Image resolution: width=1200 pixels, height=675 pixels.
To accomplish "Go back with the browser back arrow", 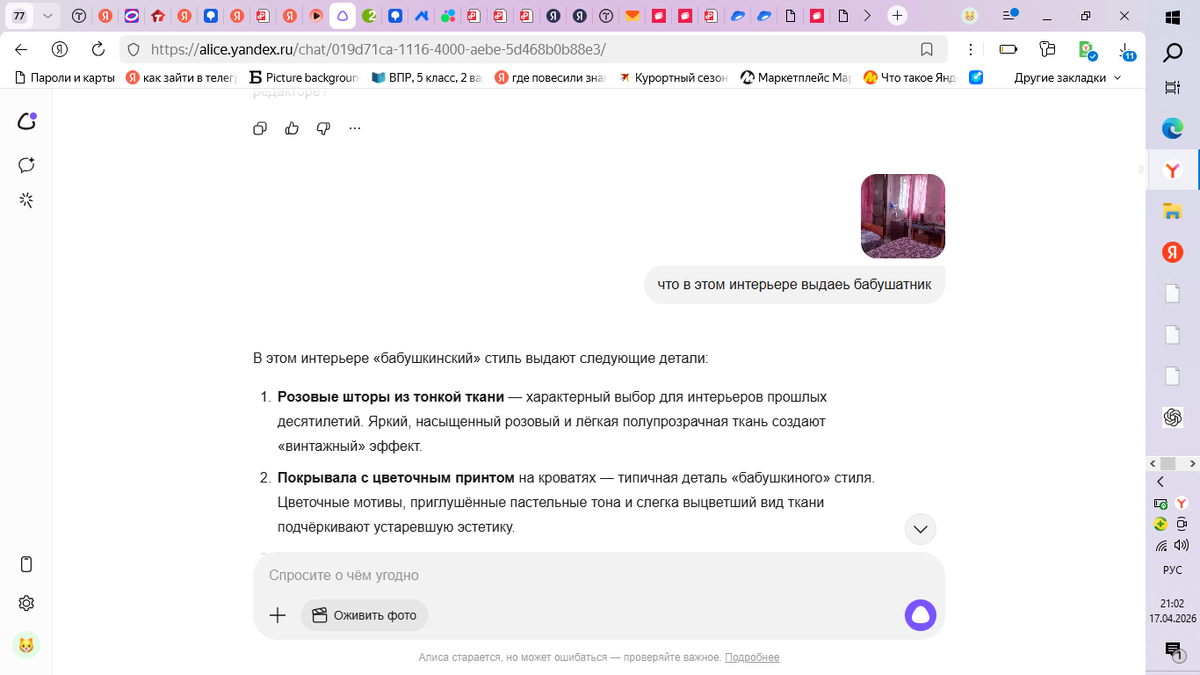I will pos(21,49).
